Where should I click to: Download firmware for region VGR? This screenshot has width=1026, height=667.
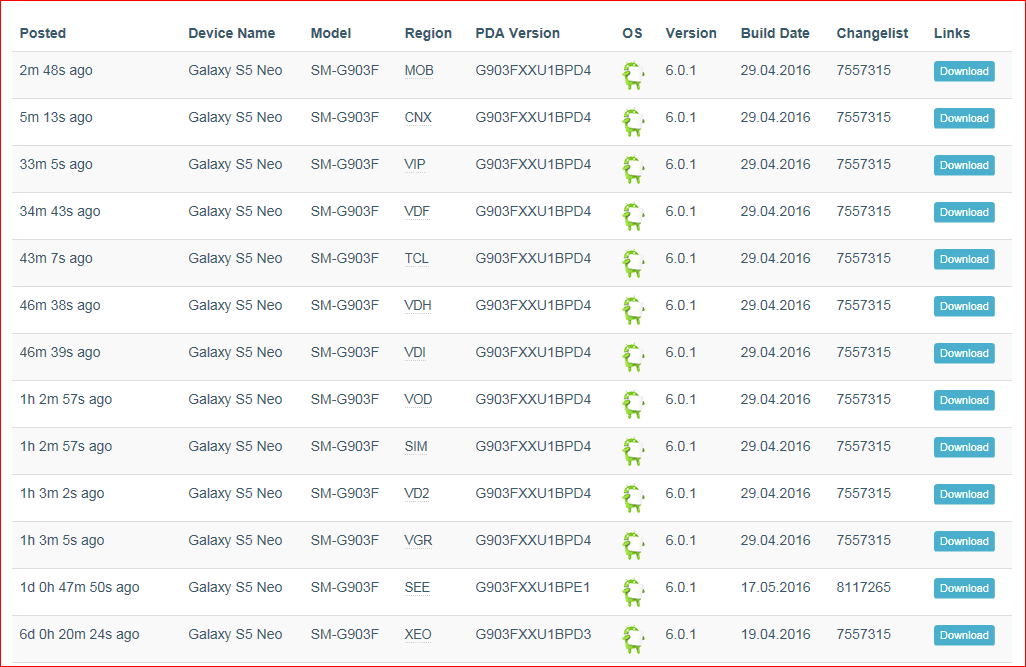pos(964,543)
